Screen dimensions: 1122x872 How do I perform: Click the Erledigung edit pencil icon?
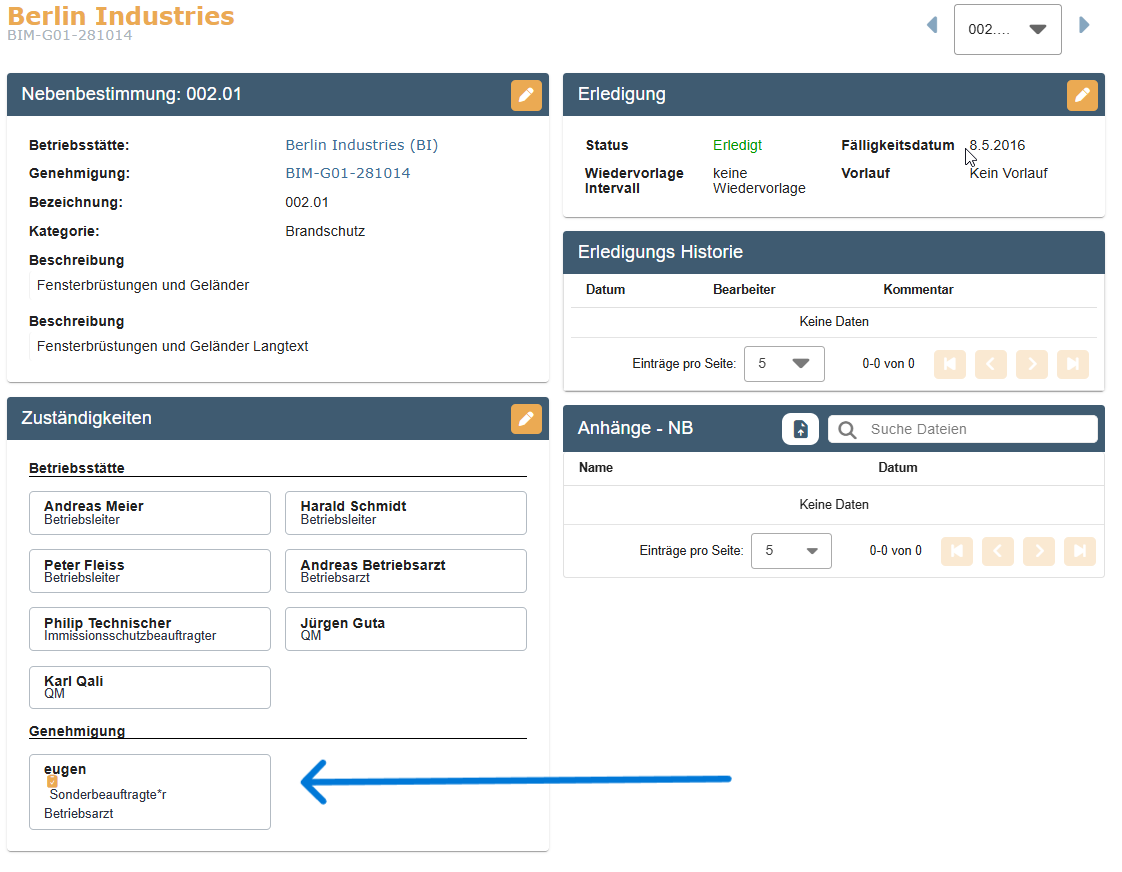click(1082, 95)
